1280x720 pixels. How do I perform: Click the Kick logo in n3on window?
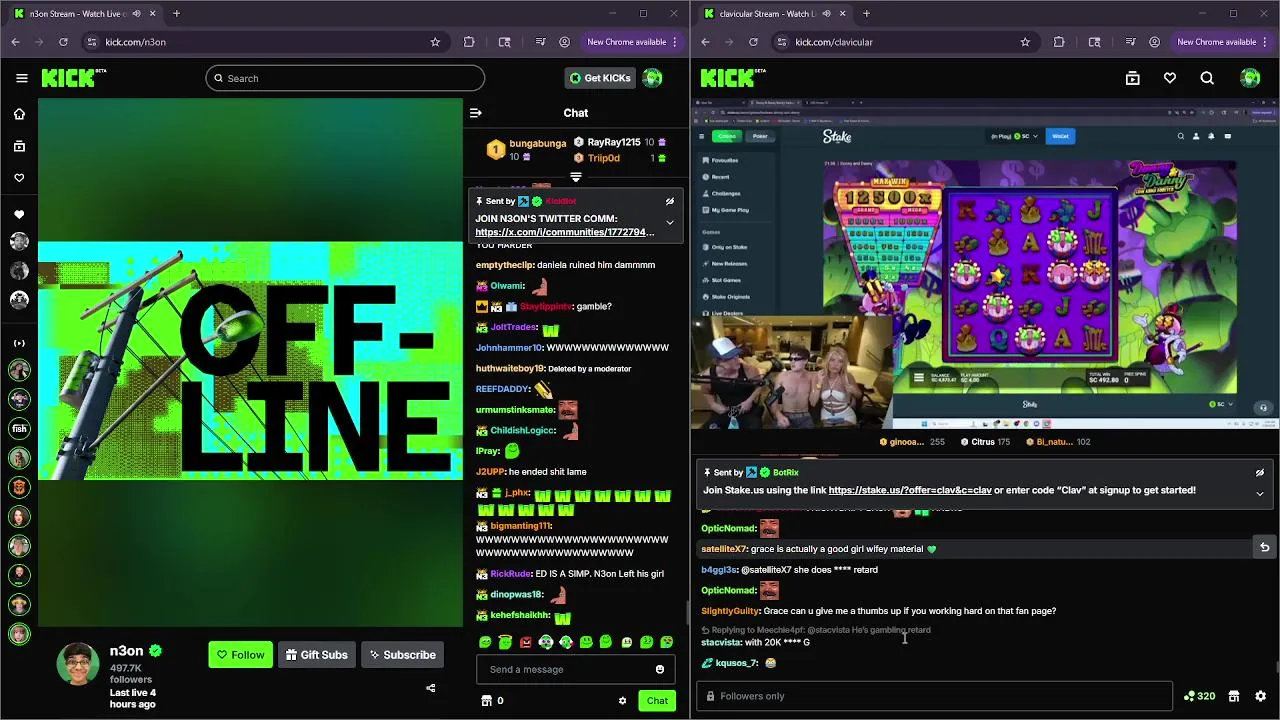[73, 78]
